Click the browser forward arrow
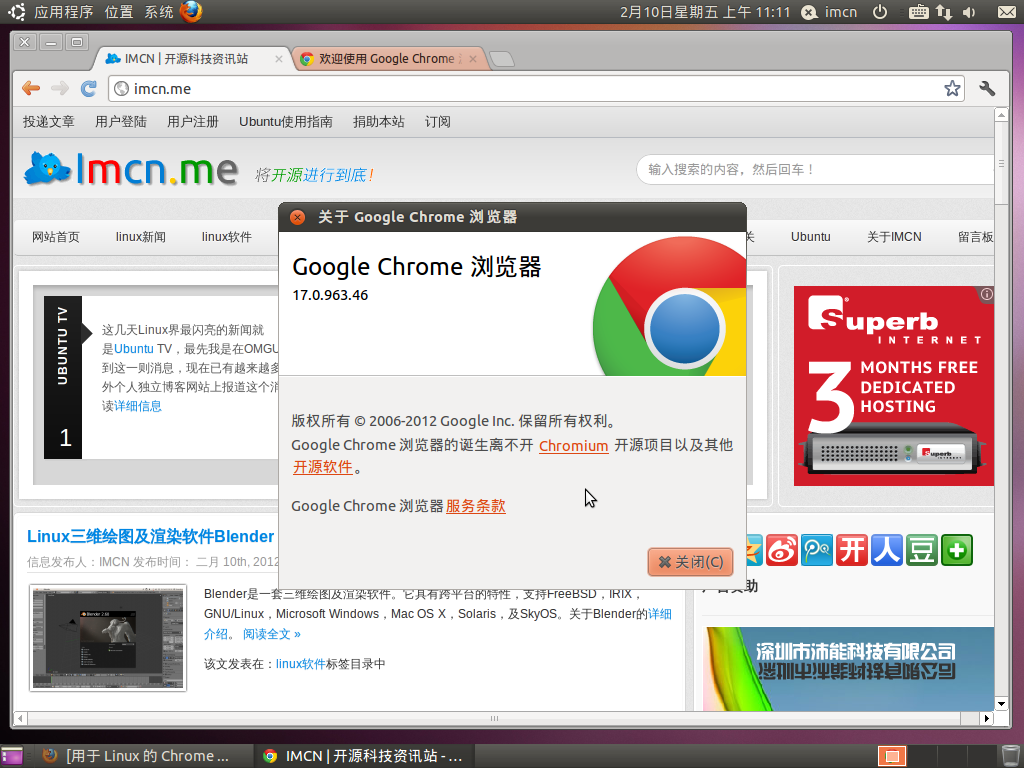The width and height of the screenshot is (1024, 768). click(60, 88)
